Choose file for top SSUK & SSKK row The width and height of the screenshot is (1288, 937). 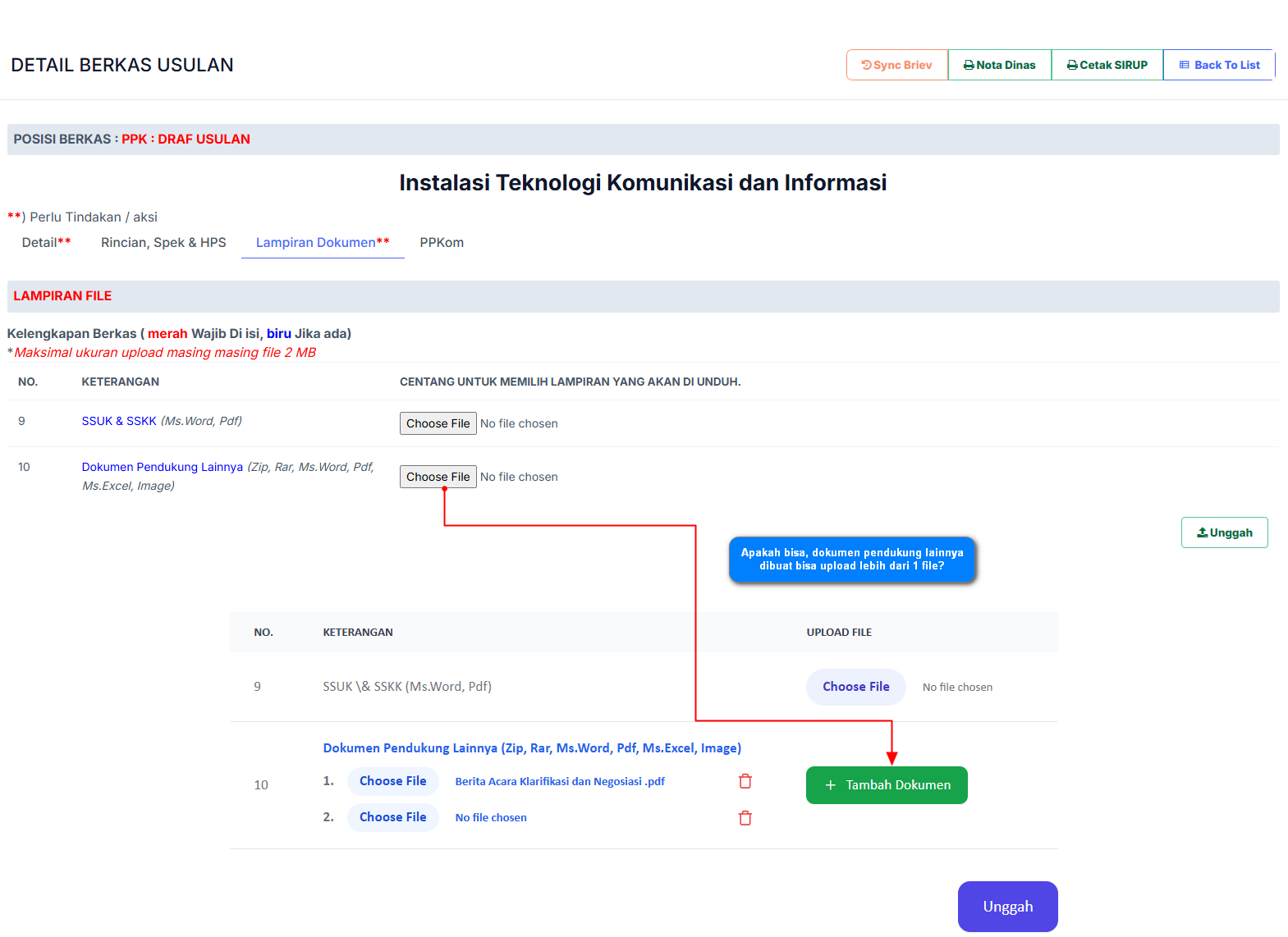click(438, 423)
